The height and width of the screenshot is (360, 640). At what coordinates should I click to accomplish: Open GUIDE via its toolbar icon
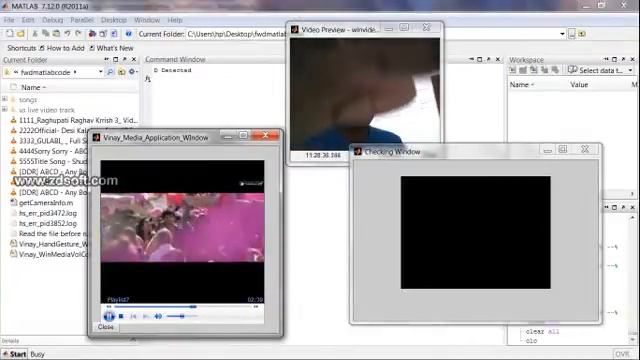pos(103,33)
